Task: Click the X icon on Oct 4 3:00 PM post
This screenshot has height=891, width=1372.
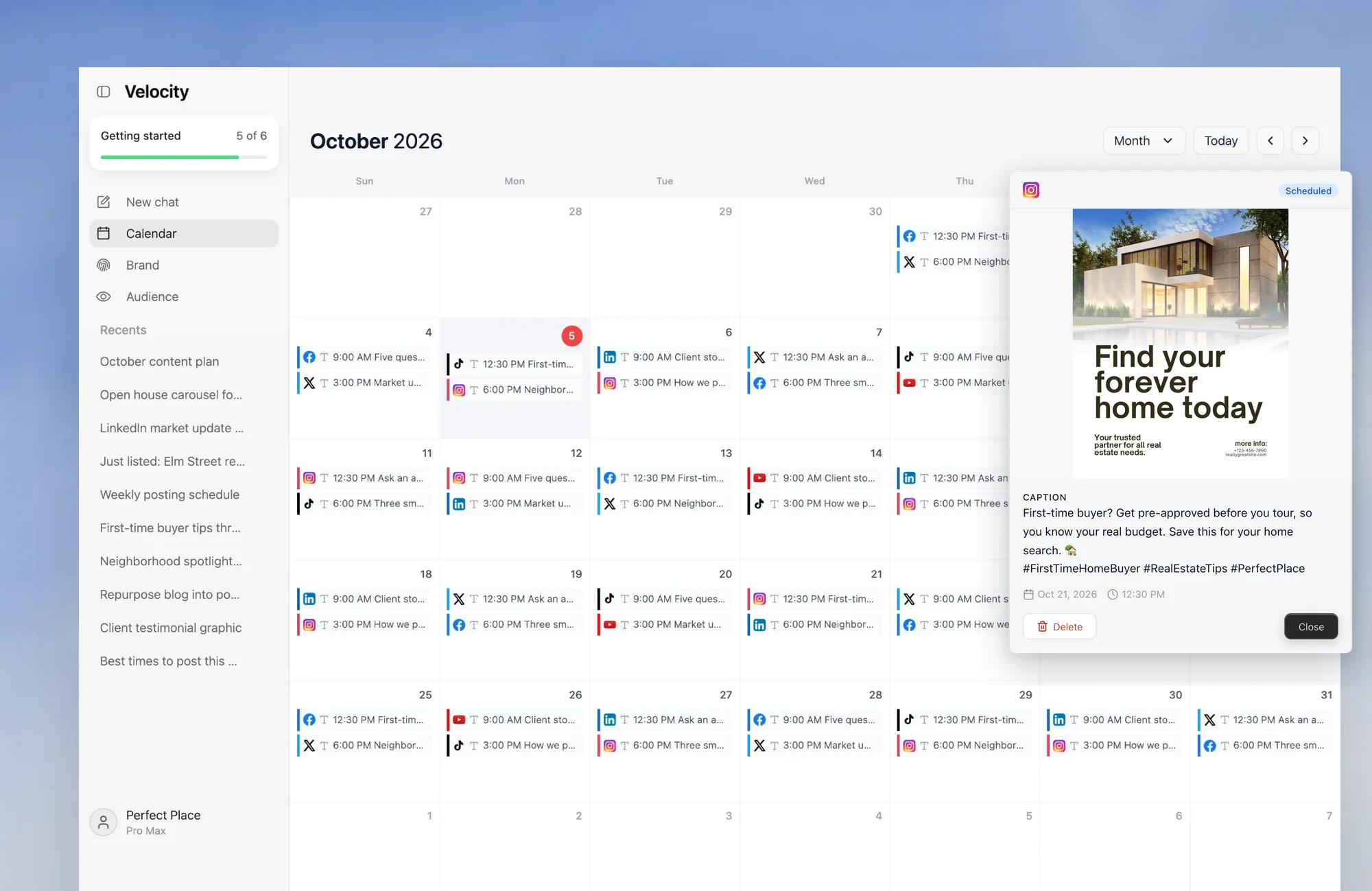Action: 309,383
